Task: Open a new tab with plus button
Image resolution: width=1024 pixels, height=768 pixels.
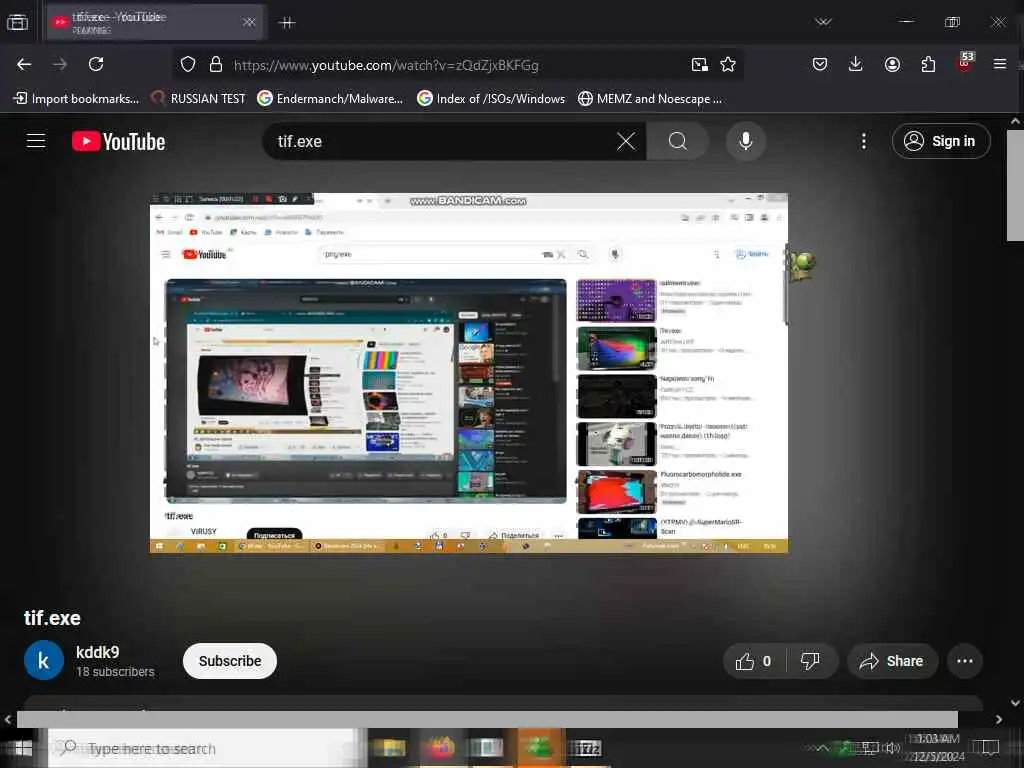Action: click(287, 23)
